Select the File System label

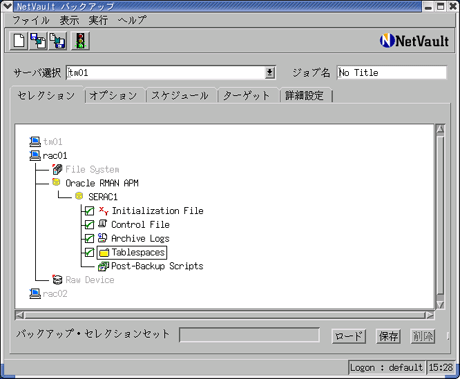pyautogui.click(x=92, y=169)
